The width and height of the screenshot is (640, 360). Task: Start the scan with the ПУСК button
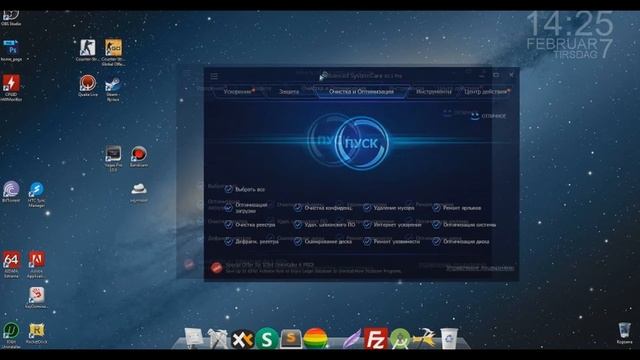point(361,143)
